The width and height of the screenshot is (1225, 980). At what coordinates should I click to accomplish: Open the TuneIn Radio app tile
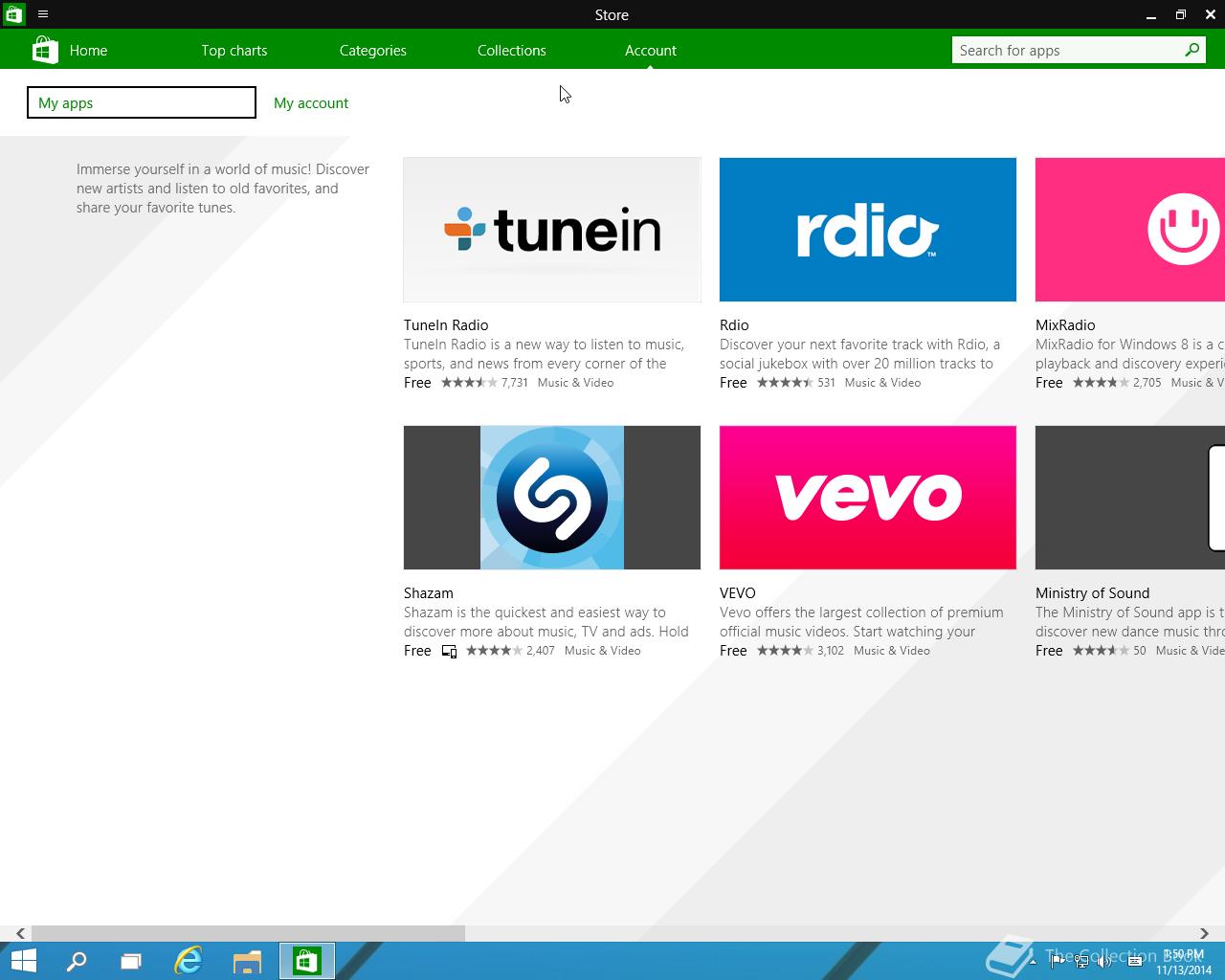coord(552,230)
